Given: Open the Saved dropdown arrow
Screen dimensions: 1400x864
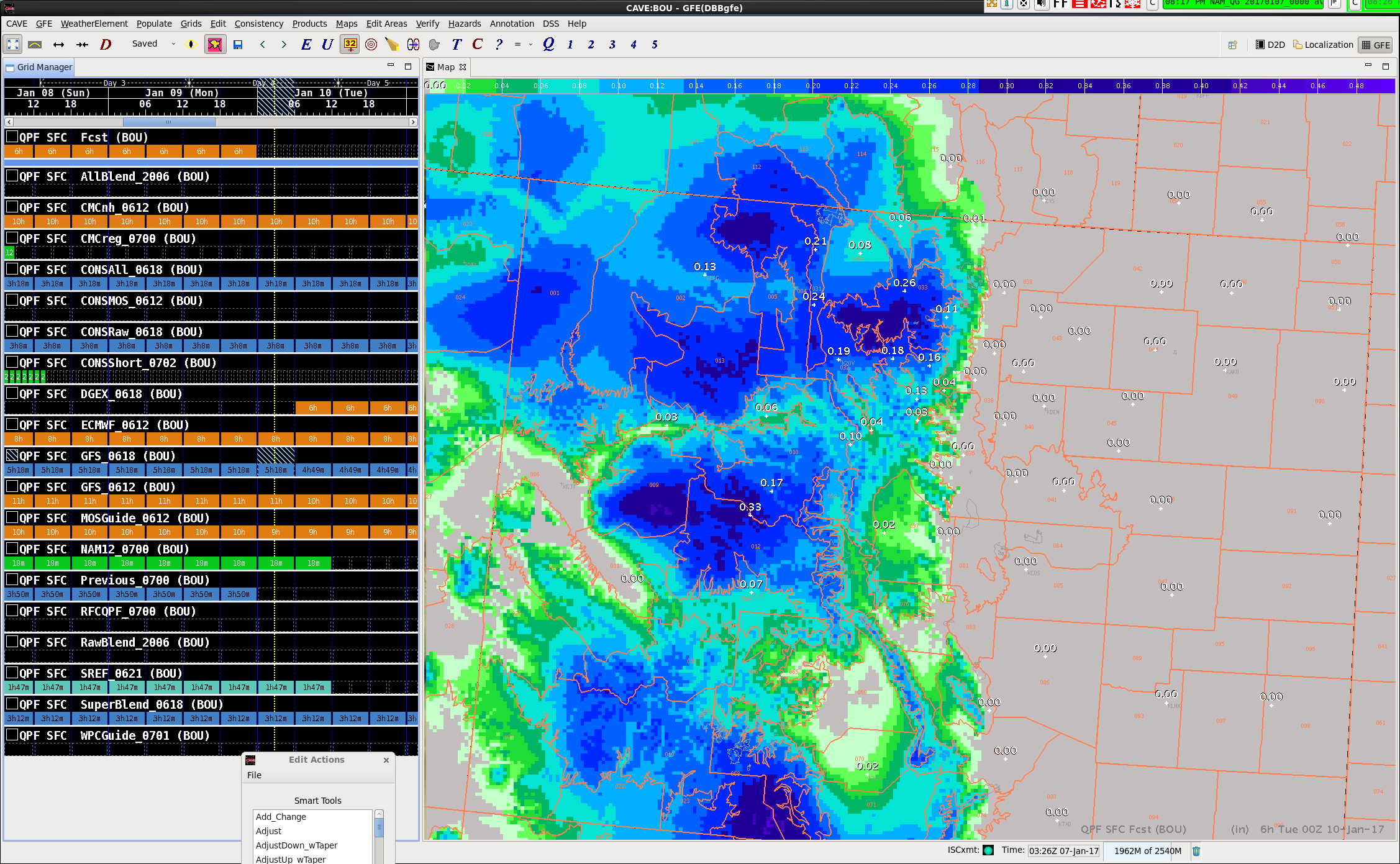Looking at the screenshot, I should pos(173,44).
